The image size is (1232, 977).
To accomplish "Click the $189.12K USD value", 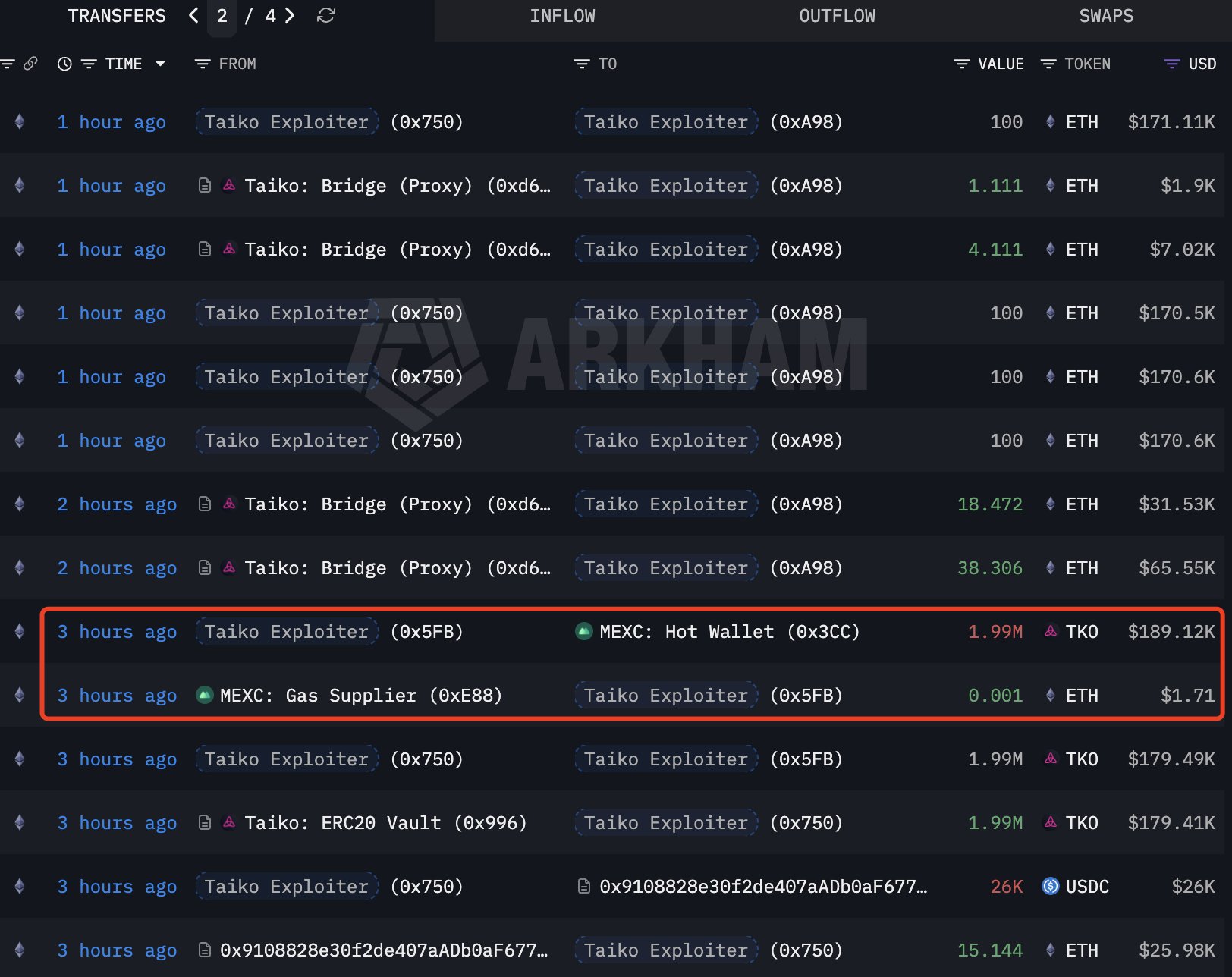I will [x=1171, y=632].
